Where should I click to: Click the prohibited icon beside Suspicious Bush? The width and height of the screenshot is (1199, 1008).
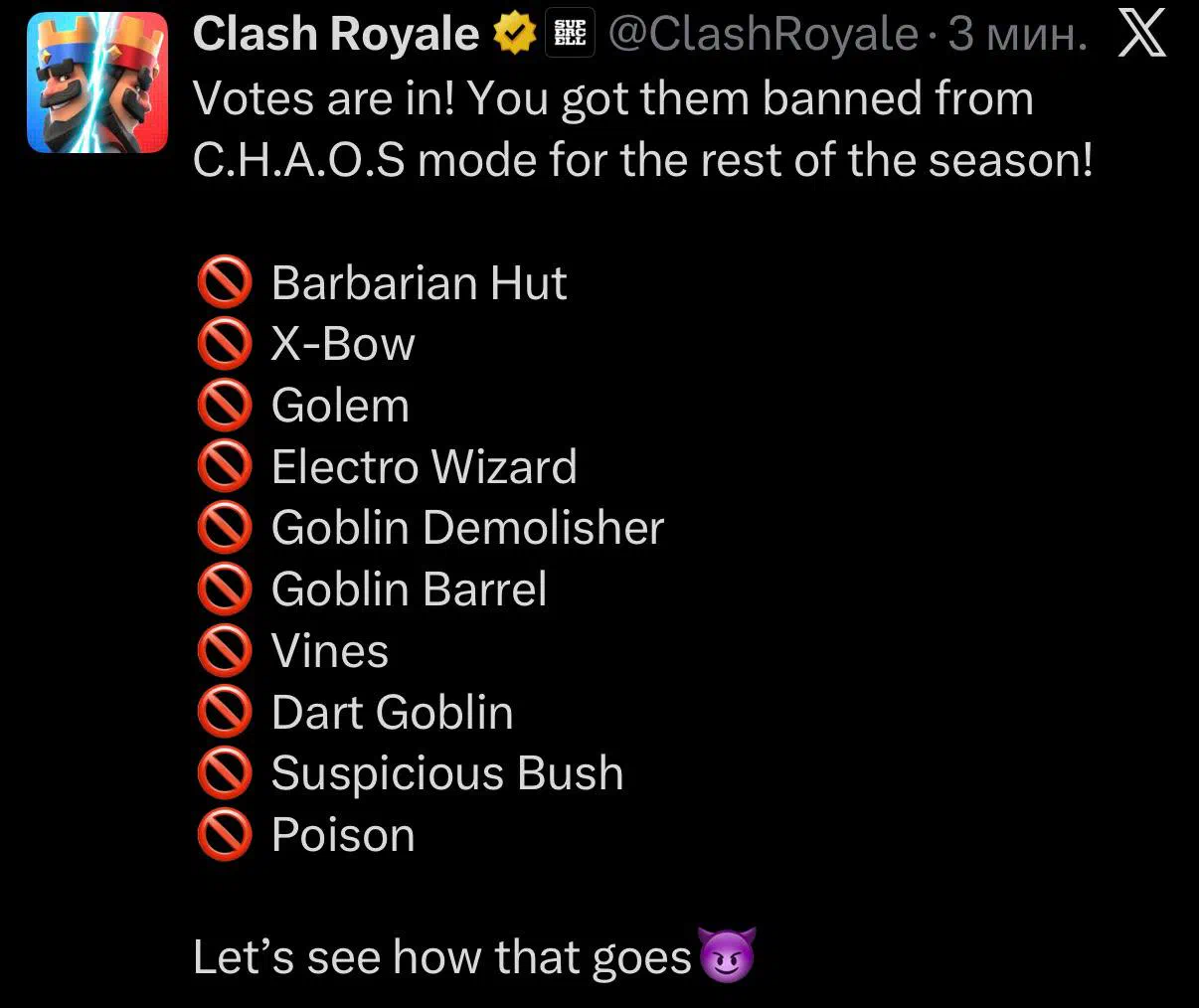225,774
